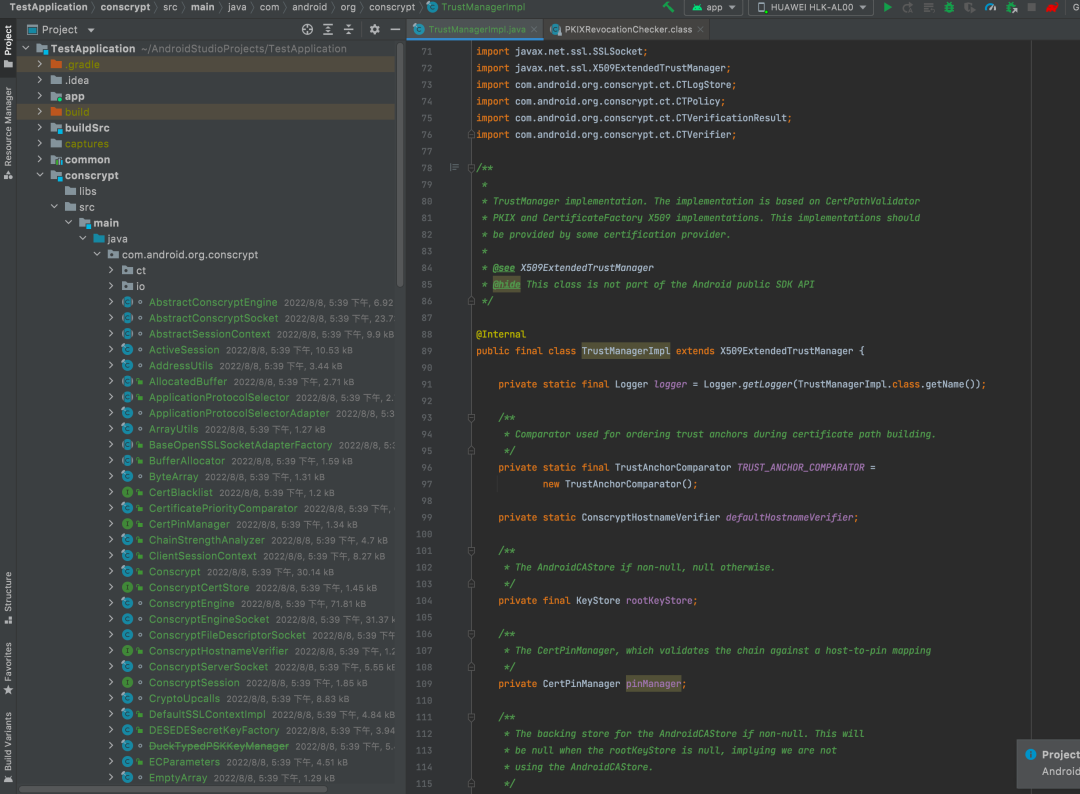The width and height of the screenshot is (1080, 794).
Task: Click Expand All icon in Project panel
Action: click(x=328, y=30)
